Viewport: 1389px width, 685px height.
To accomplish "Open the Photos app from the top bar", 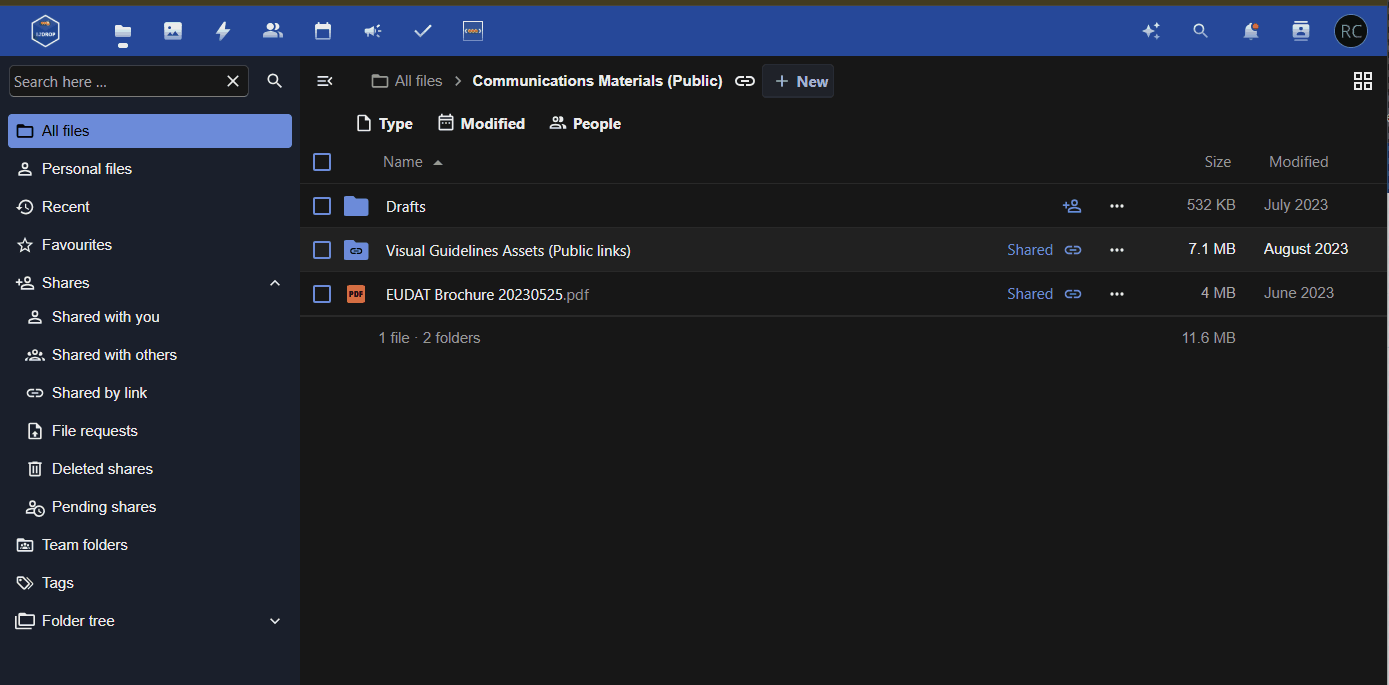I will tap(172, 30).
